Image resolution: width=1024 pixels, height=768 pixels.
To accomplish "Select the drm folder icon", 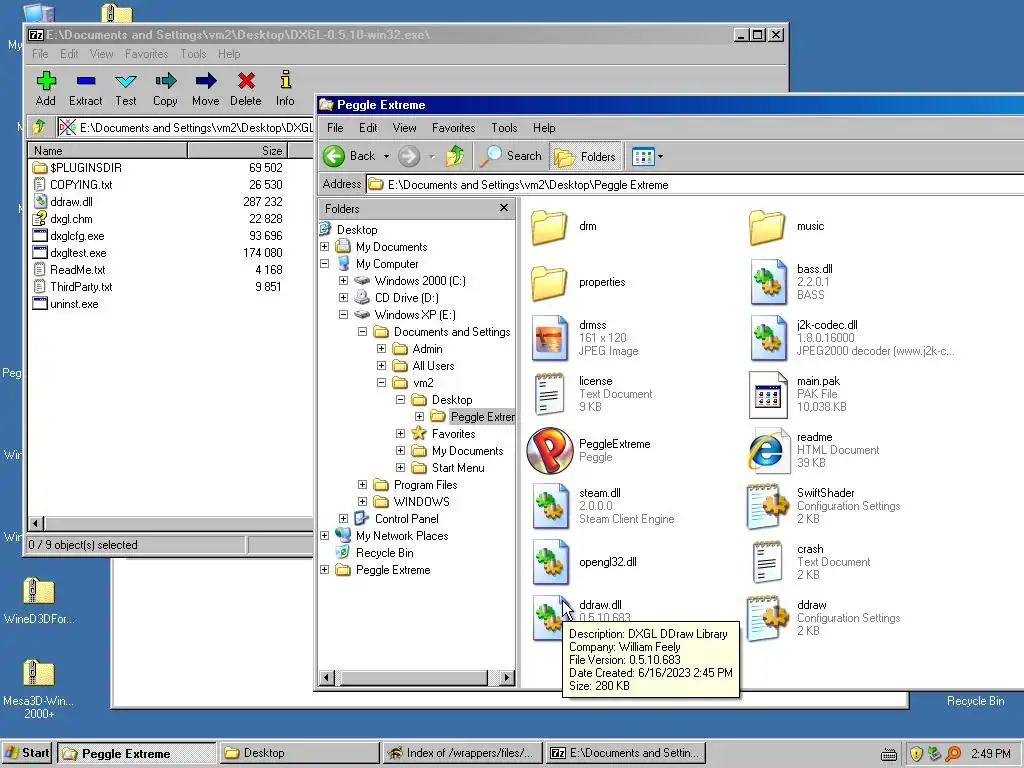I will (x=549, y=227).
